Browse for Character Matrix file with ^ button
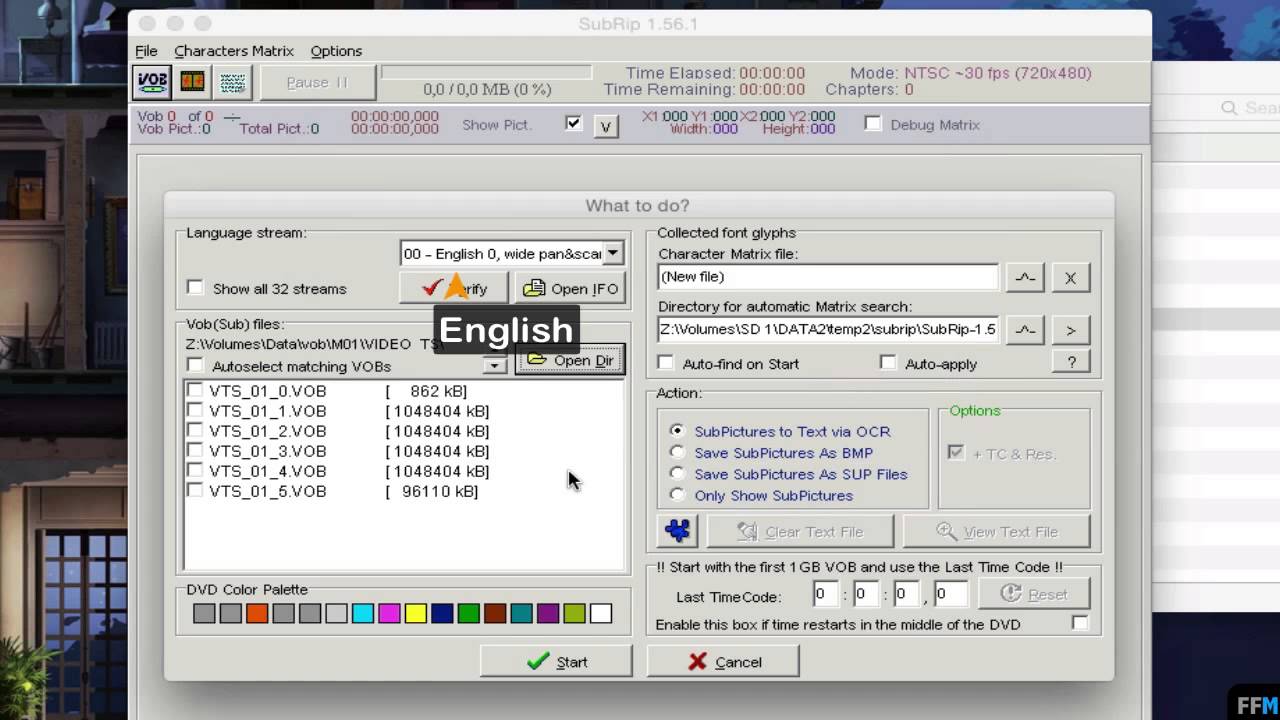Viewport: 1280px width, 720px height. (1025, 278)
